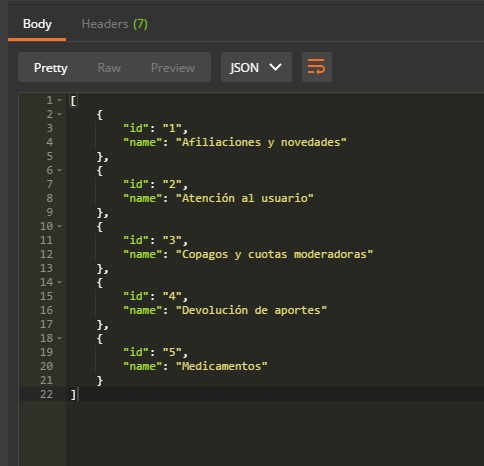Select the Pretty view mode
The width and height of the screenshot is (484, 466).
[x=51, y=68]
